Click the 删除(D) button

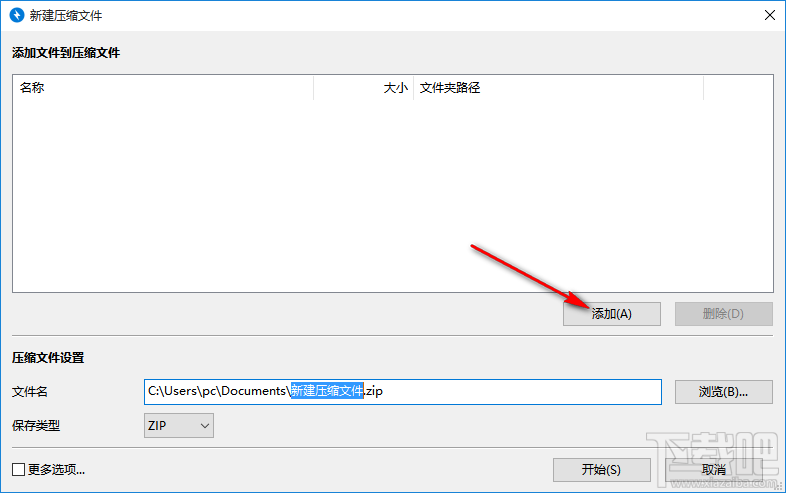[x=723, y=314]
